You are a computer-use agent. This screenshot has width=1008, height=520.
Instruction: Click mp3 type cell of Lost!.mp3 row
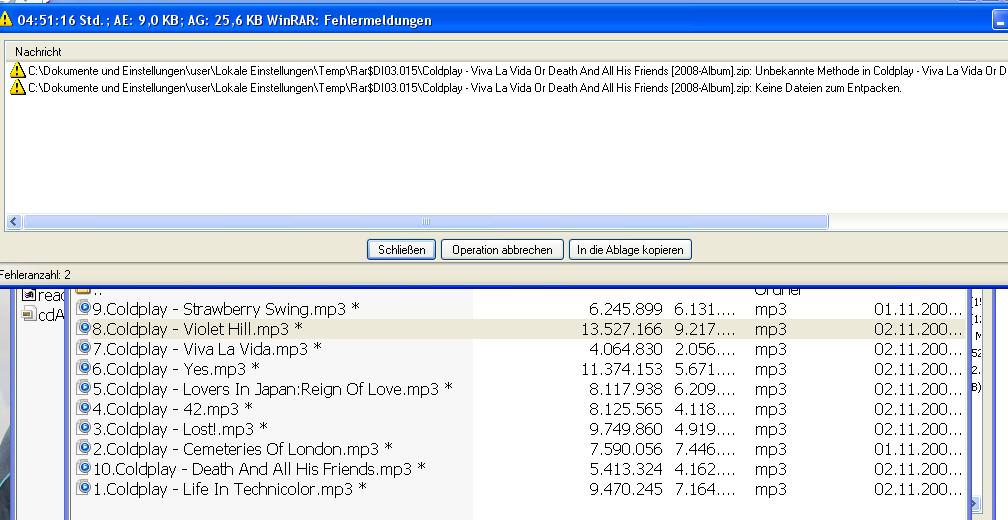[770, 429]
